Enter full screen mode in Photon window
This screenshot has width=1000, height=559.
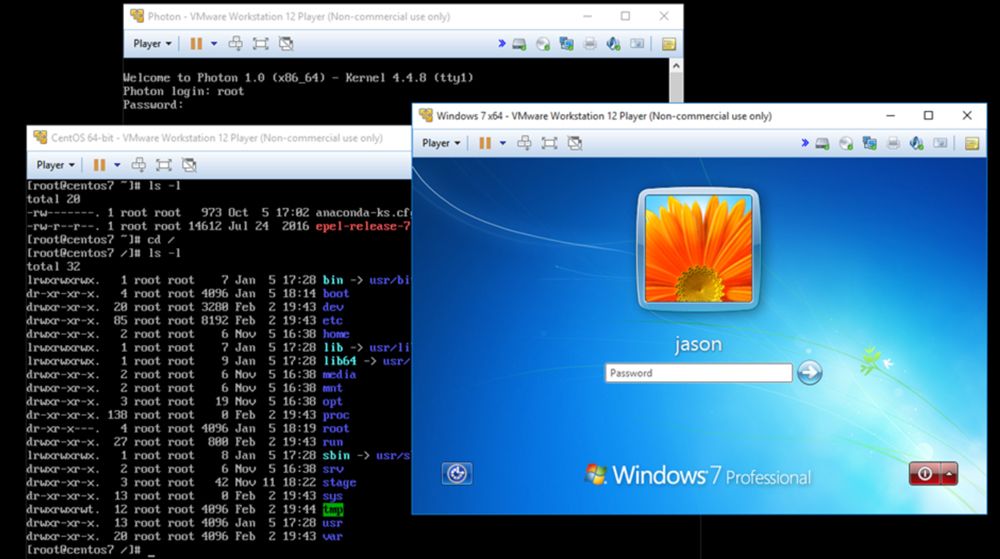(x=260, y=44)
